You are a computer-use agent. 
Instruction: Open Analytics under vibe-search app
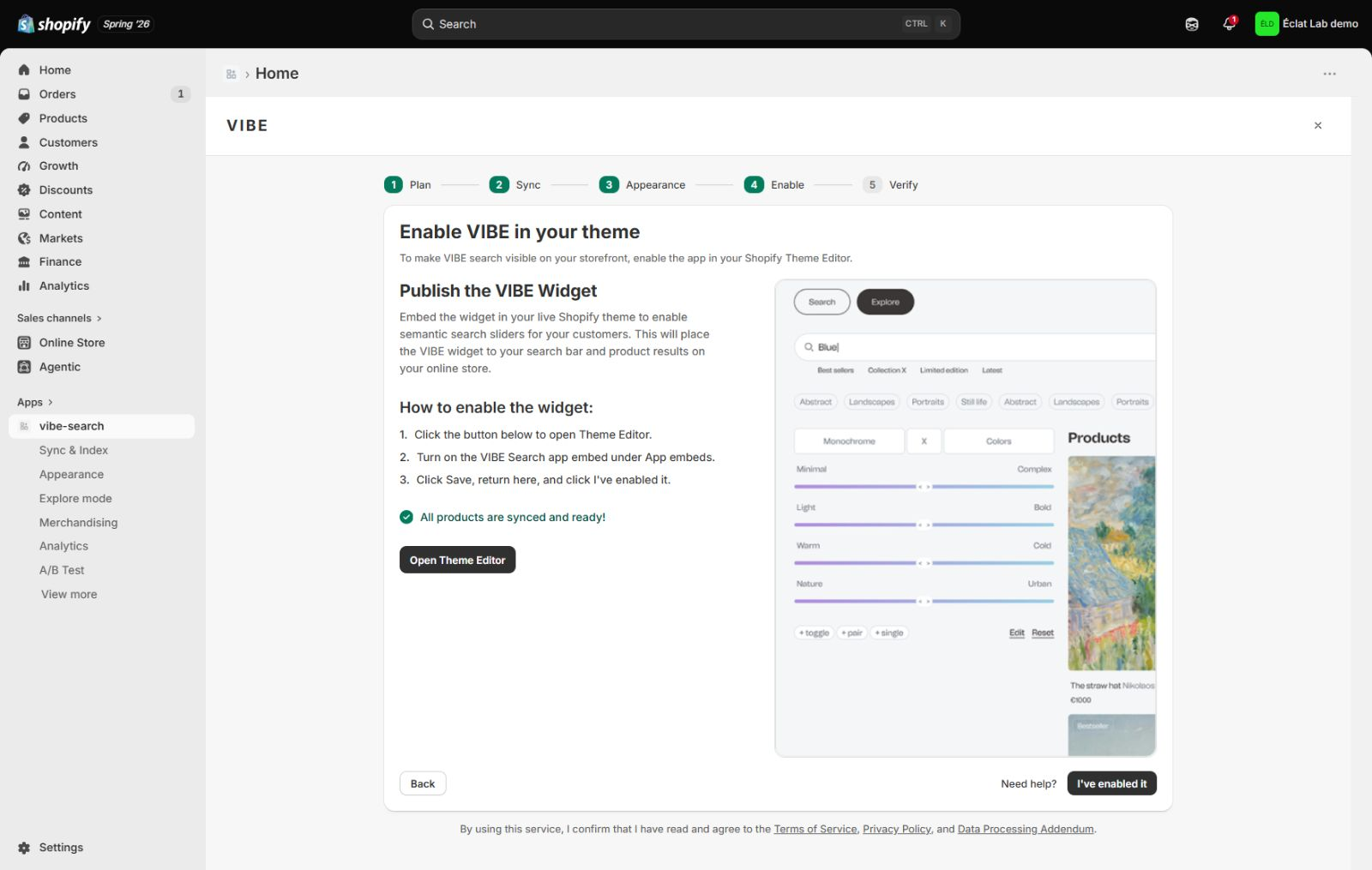63,546
